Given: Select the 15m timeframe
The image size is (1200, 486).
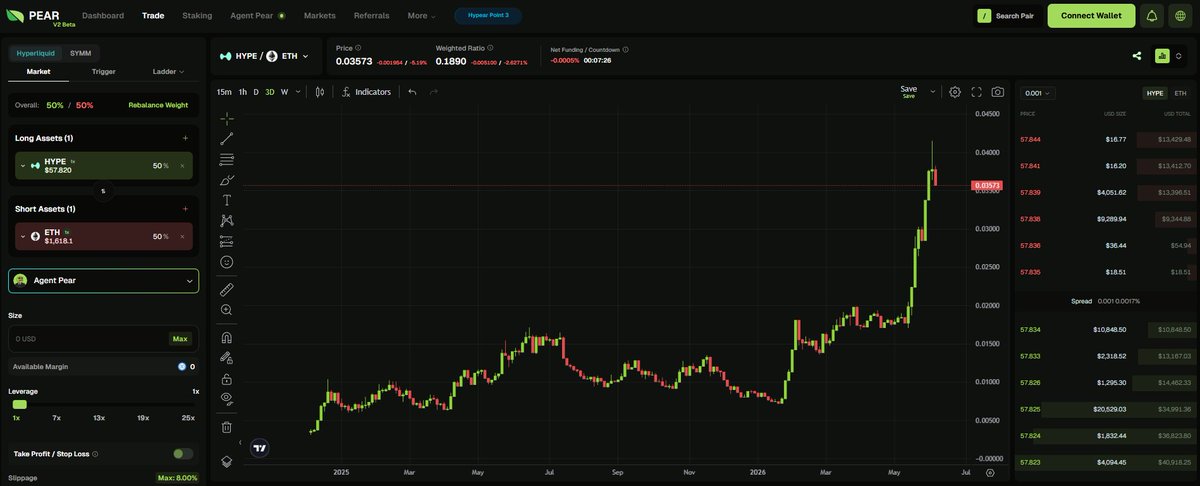Looking at the screenshot, I should point(224,92).
